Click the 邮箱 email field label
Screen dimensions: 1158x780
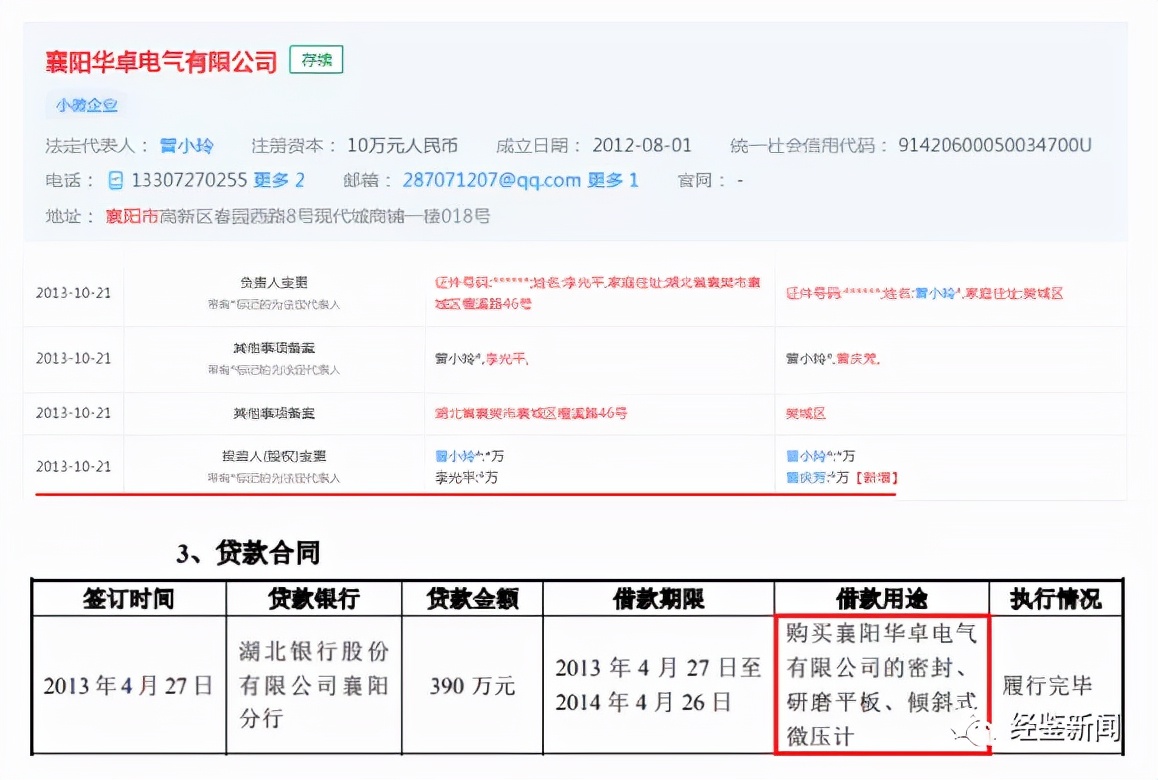[358, 180]
